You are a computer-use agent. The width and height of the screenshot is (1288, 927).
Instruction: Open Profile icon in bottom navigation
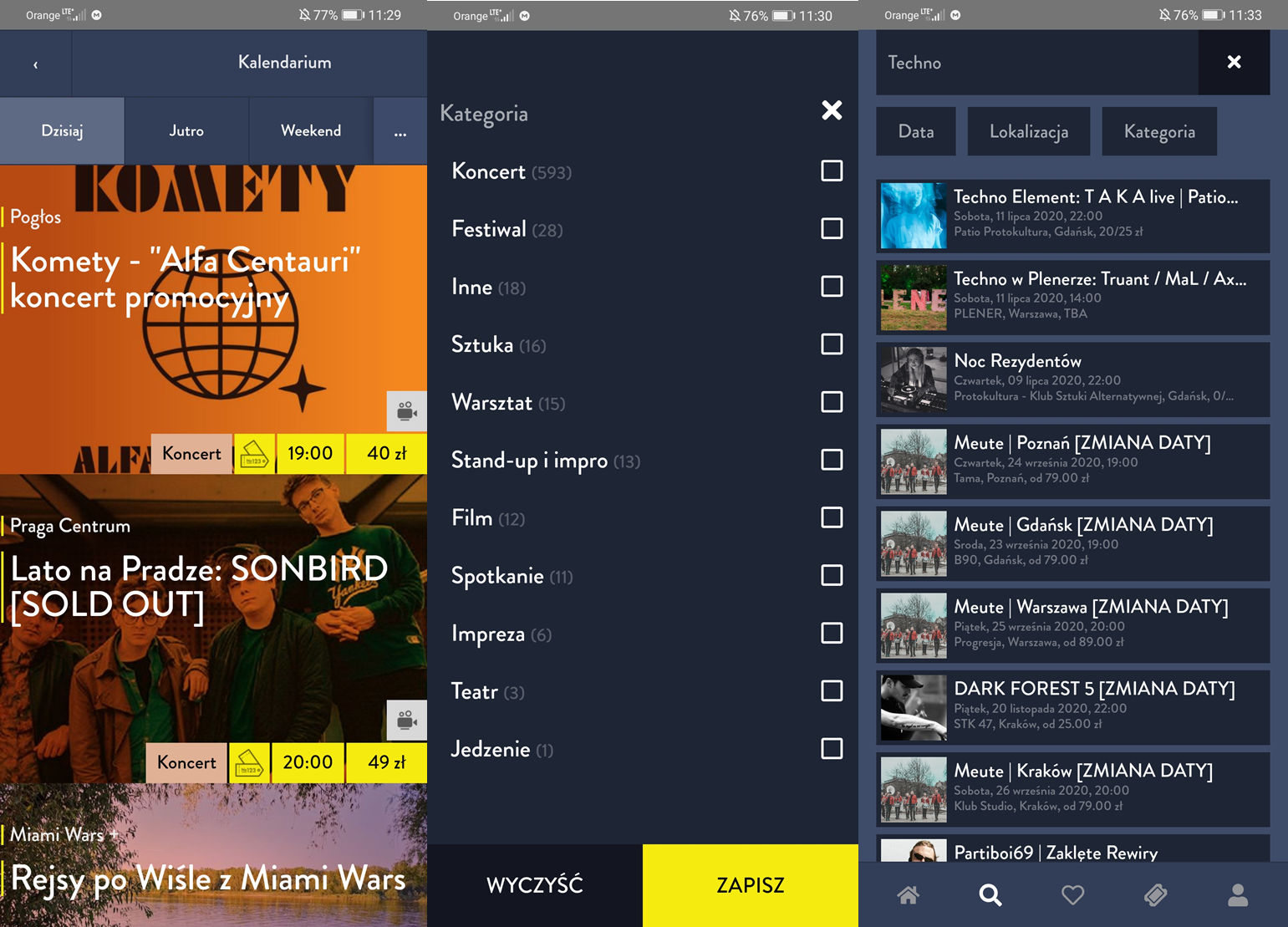pyautogui.click(x=1238, y=895)
